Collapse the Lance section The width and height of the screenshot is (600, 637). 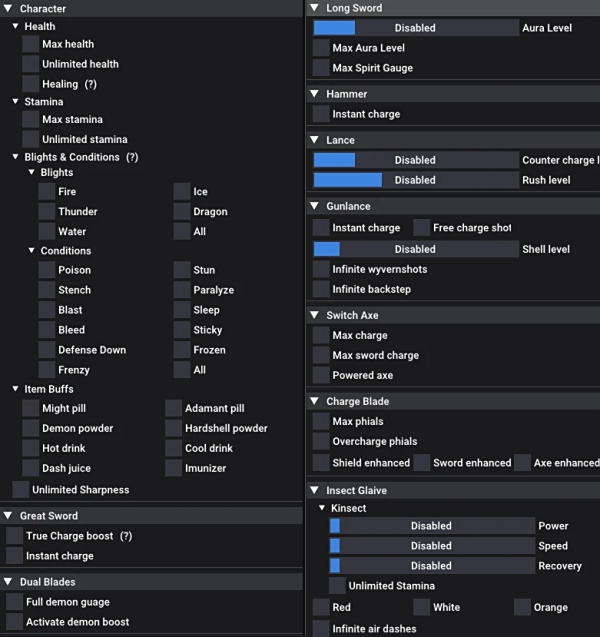click(314, 140)
